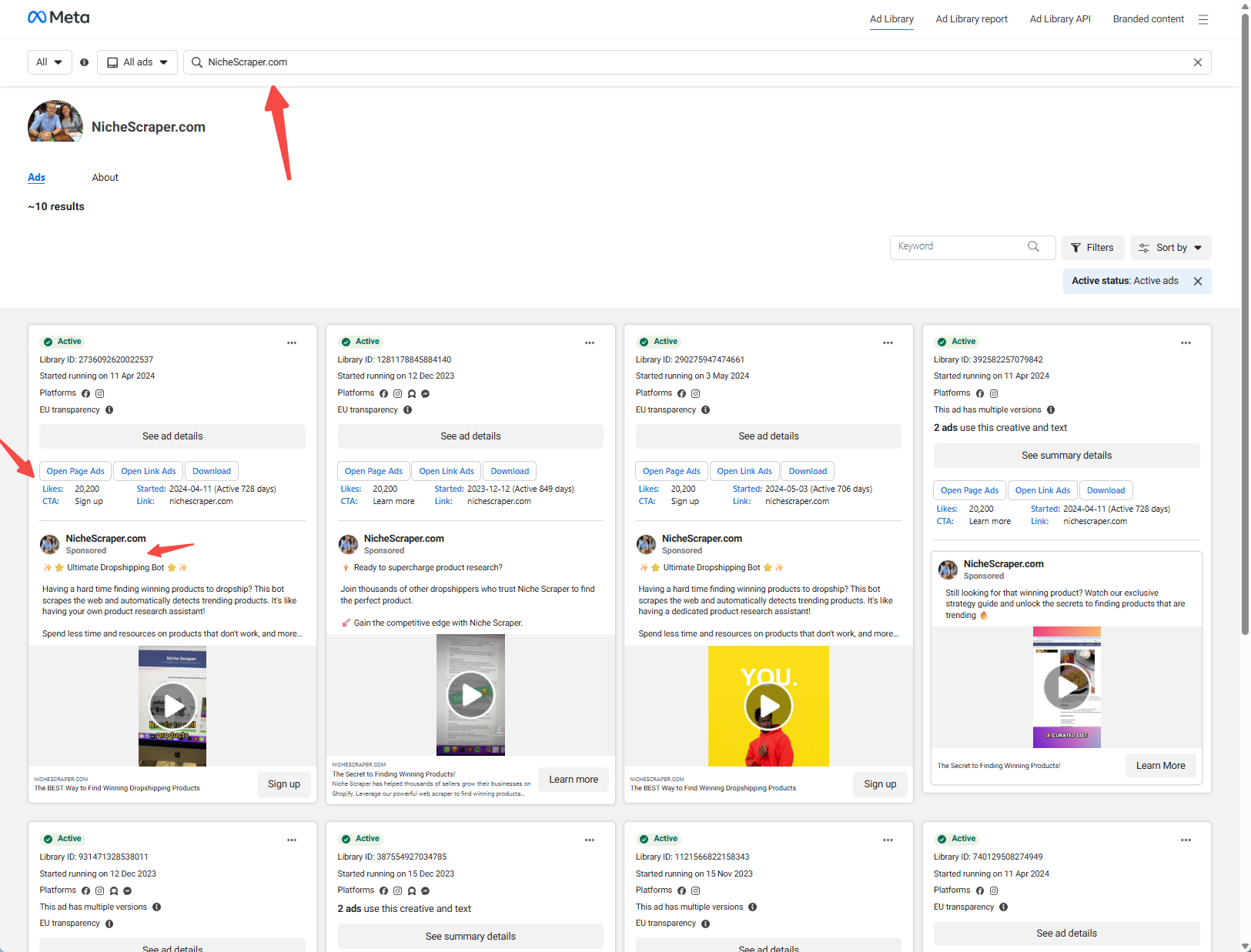1251x952 pixels.
Task: Open Ad Library API page
Action: coord(1060,19)
